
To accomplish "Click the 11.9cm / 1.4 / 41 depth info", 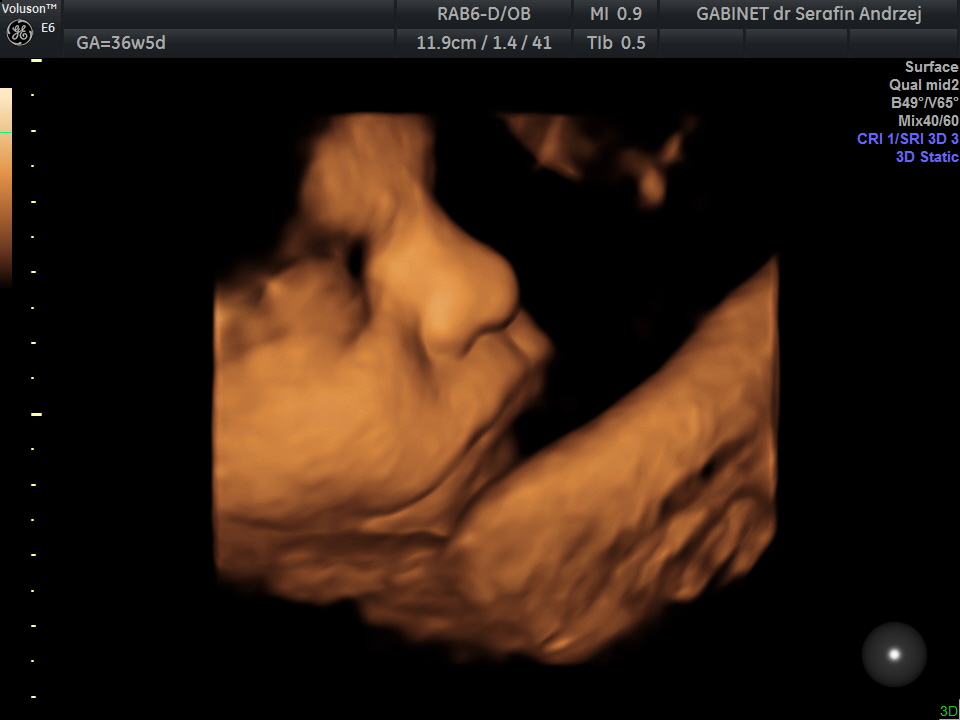I will click(x=484, y=43).
